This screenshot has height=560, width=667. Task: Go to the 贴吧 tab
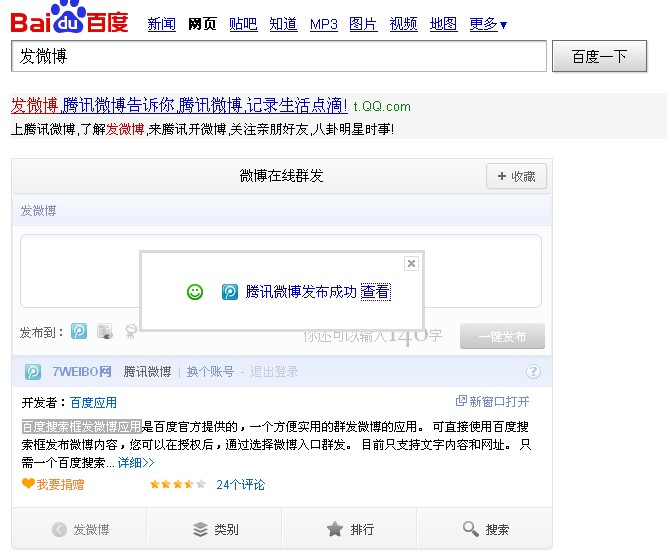(243, 24)
